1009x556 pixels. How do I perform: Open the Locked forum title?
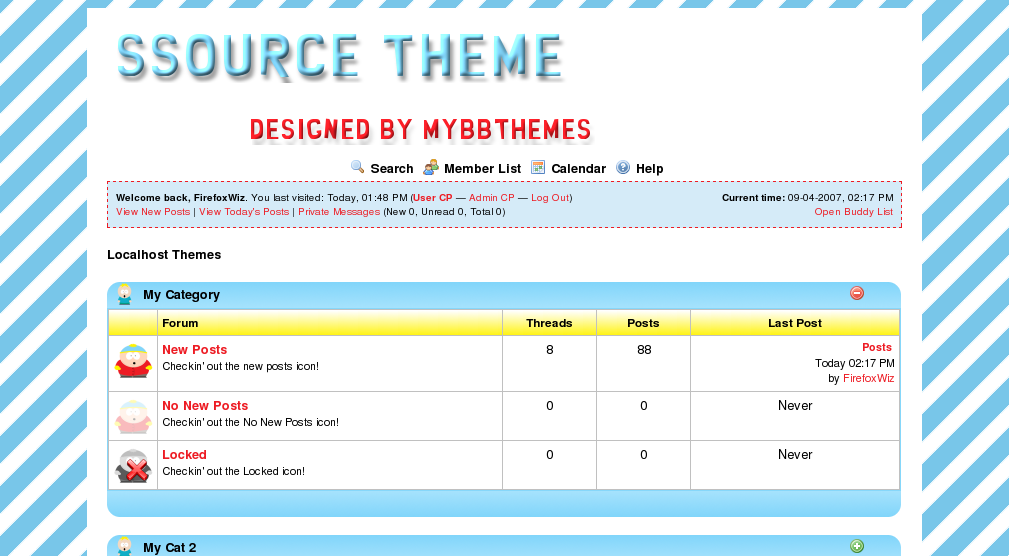coord(184,455)
